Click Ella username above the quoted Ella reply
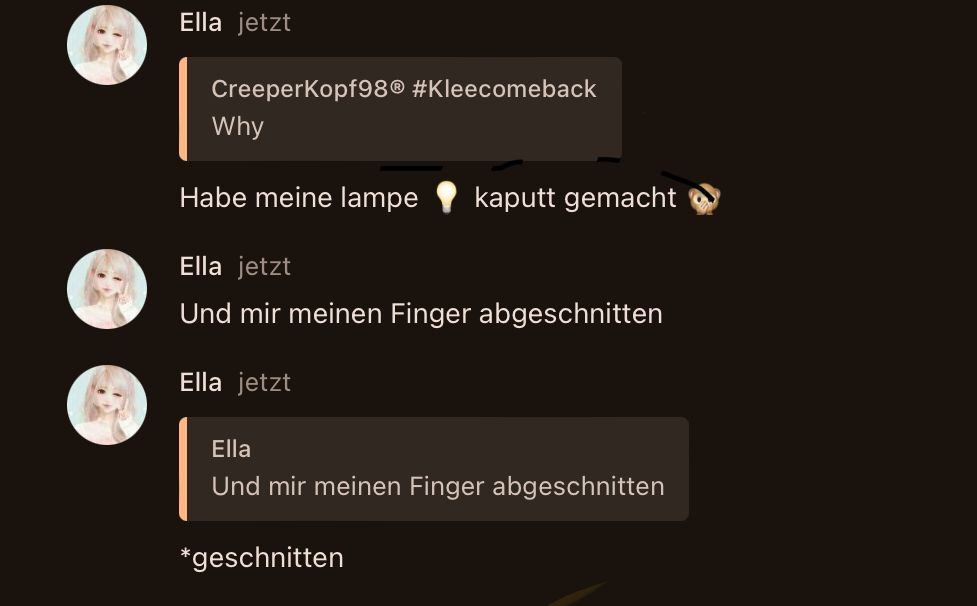This screenshot has height=606, width=977. point(201,383)
